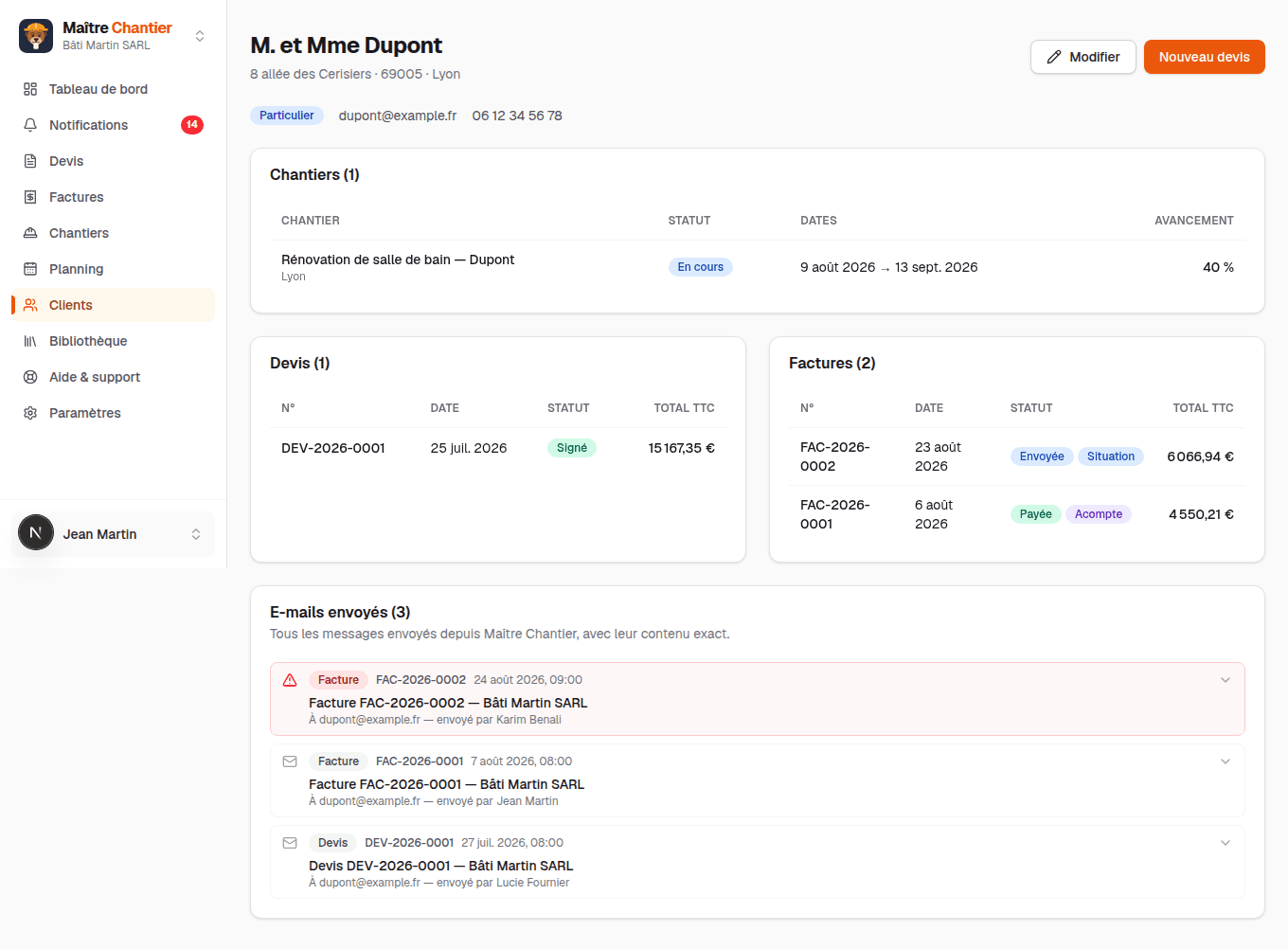The height and width of the screenshot is (949, 1288).
Task: Click the envelope icon on DEV-2026-0001 email
Action: pos(290,843)
